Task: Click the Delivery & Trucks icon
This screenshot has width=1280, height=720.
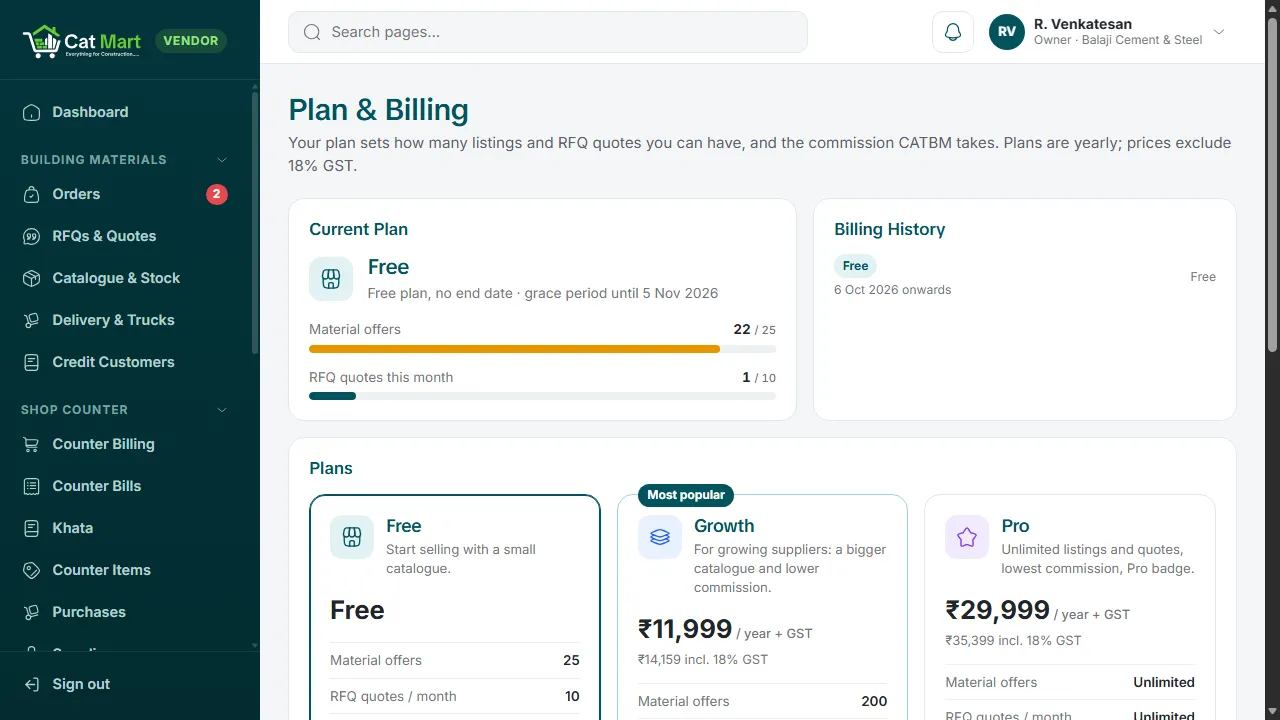Action: (32, 320)
